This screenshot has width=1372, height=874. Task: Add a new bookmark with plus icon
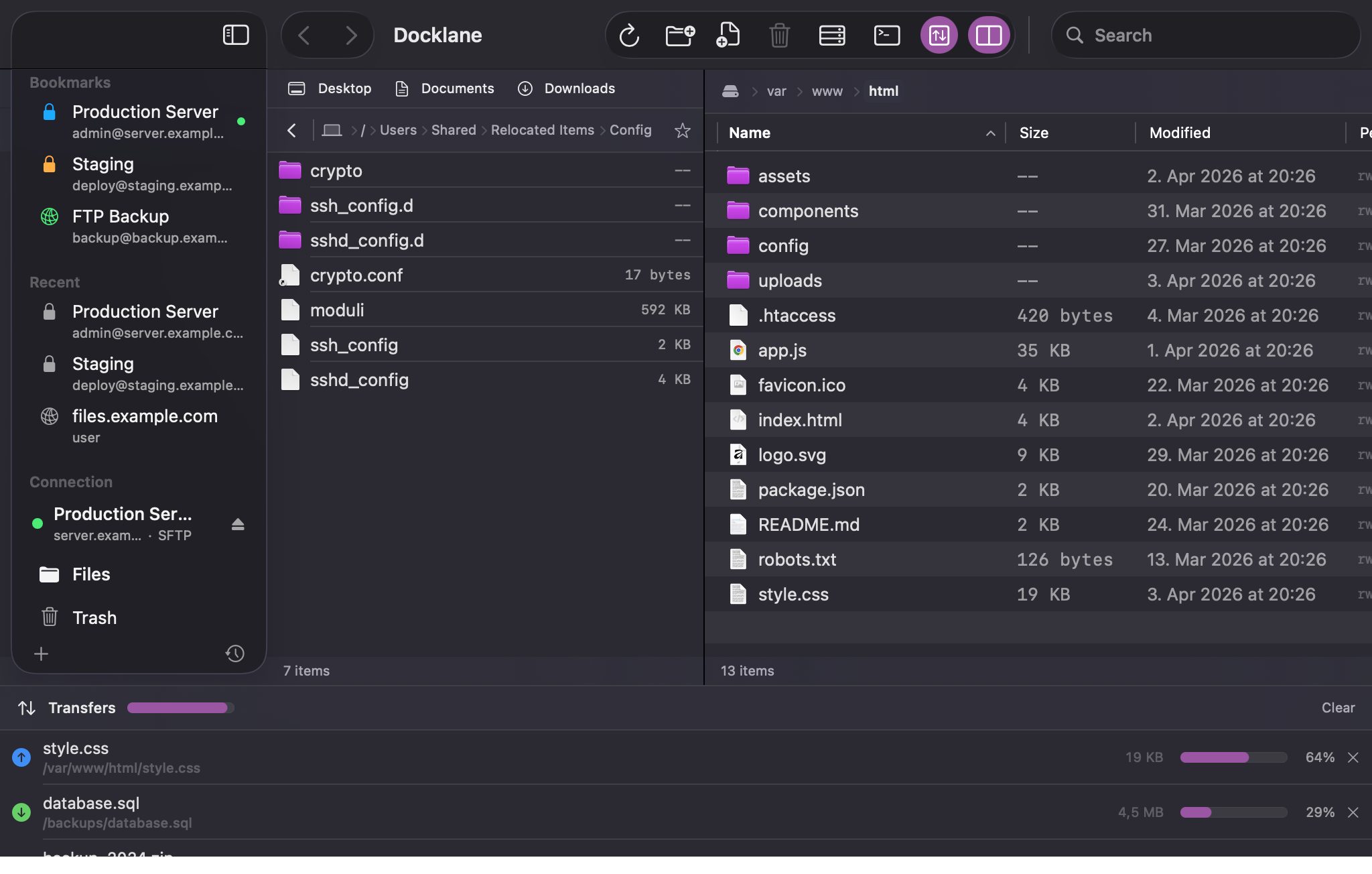pos(42,653)
